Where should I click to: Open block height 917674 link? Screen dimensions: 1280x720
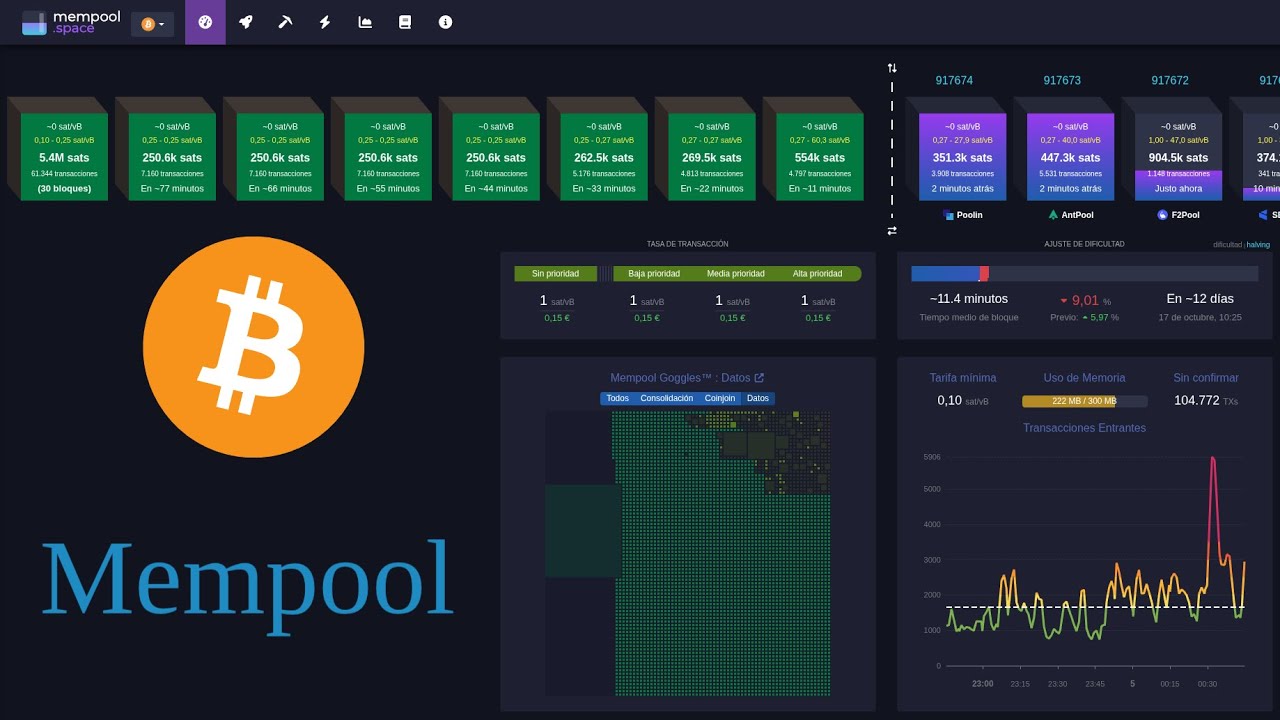click(x=954, y=80)
